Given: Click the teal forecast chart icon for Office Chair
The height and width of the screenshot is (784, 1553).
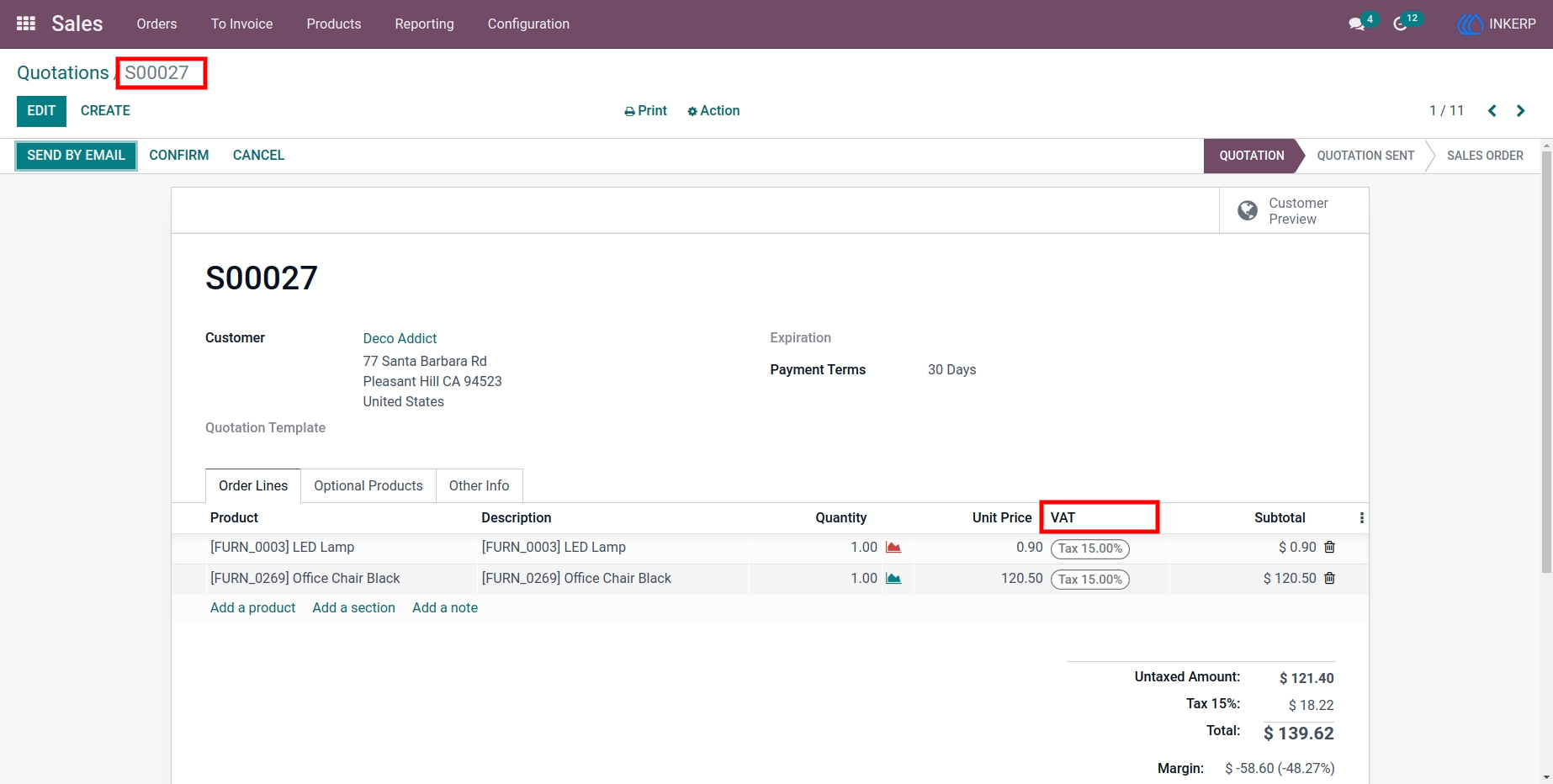Looking at the screenshot, I should coord(893,579).
